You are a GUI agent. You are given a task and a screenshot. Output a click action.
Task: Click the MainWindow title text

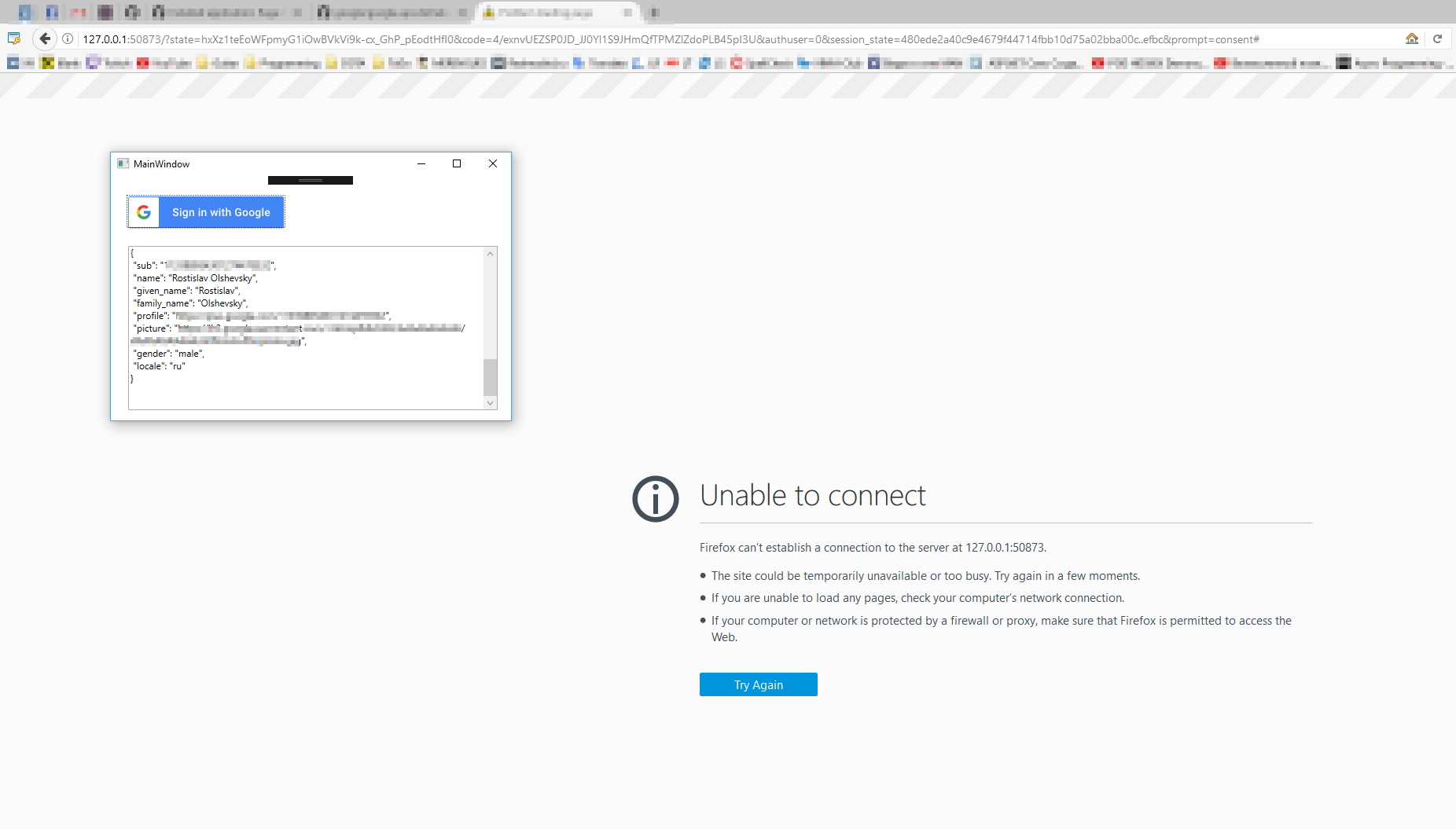[x=161, y=163]
